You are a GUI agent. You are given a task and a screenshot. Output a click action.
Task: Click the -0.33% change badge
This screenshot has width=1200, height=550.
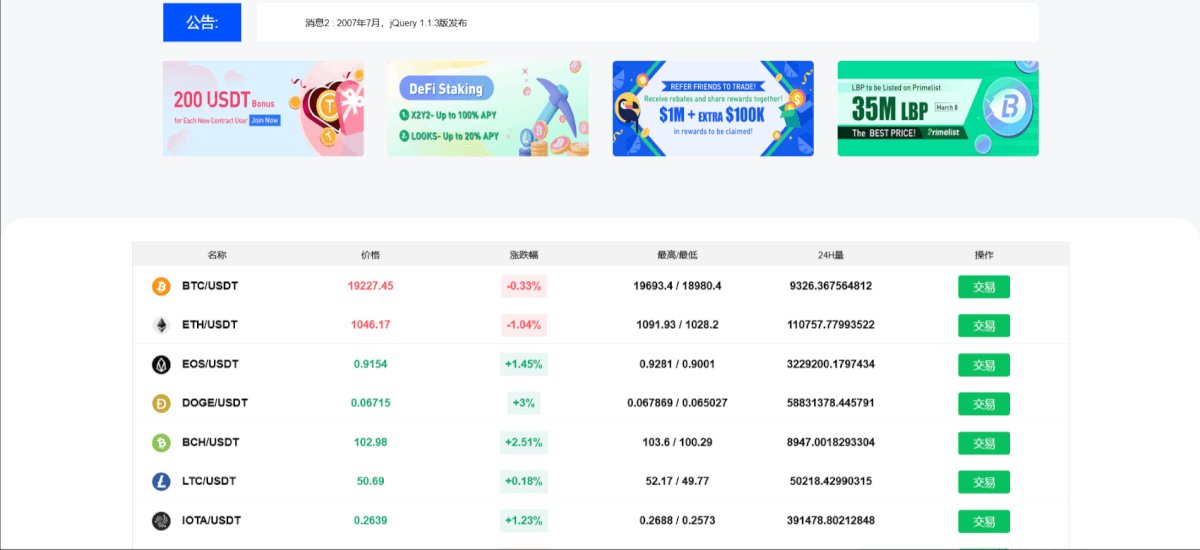pos(524,286)
